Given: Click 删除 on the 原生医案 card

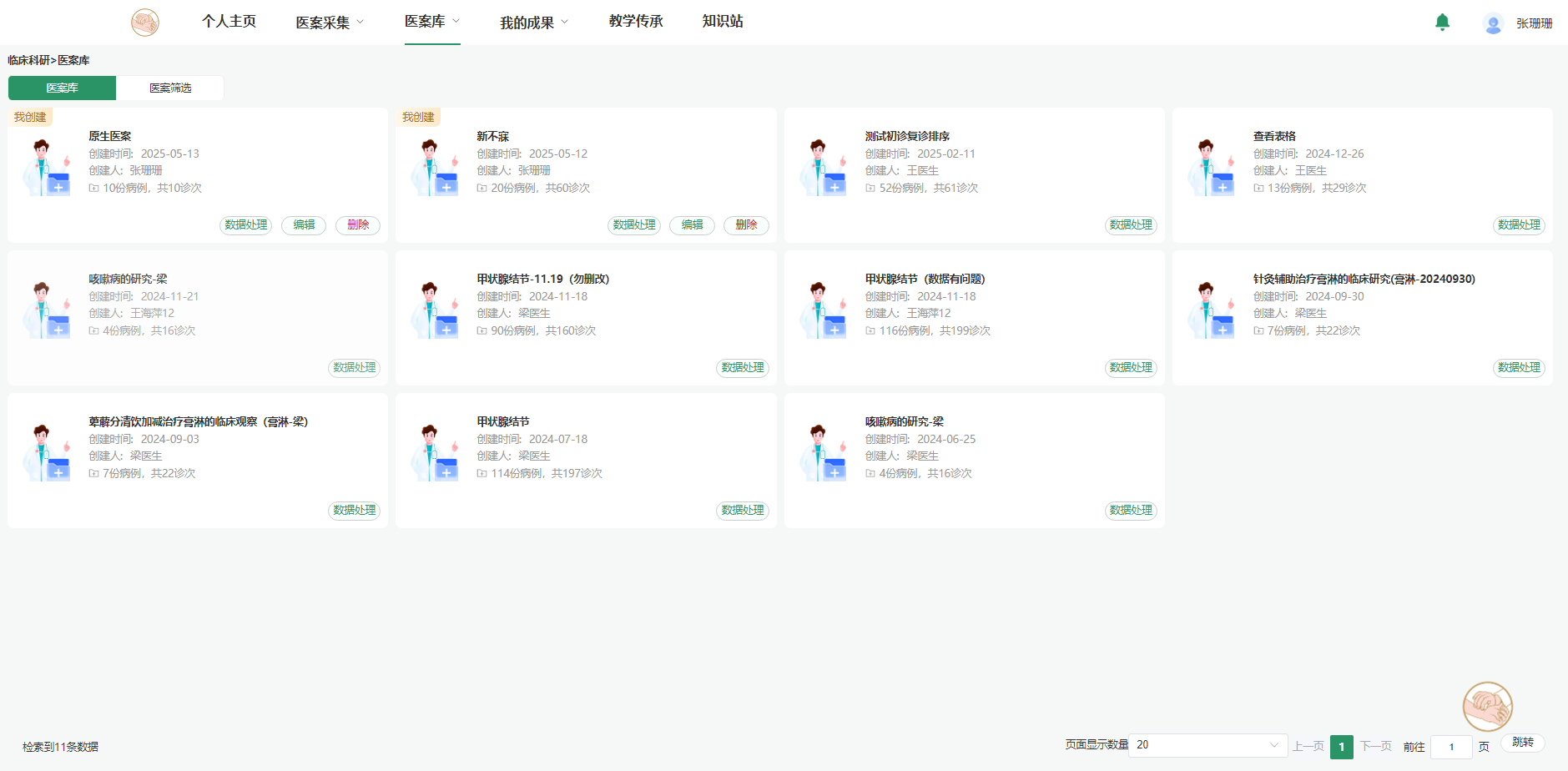Looking at the screenshot, I should click(358, 225).
